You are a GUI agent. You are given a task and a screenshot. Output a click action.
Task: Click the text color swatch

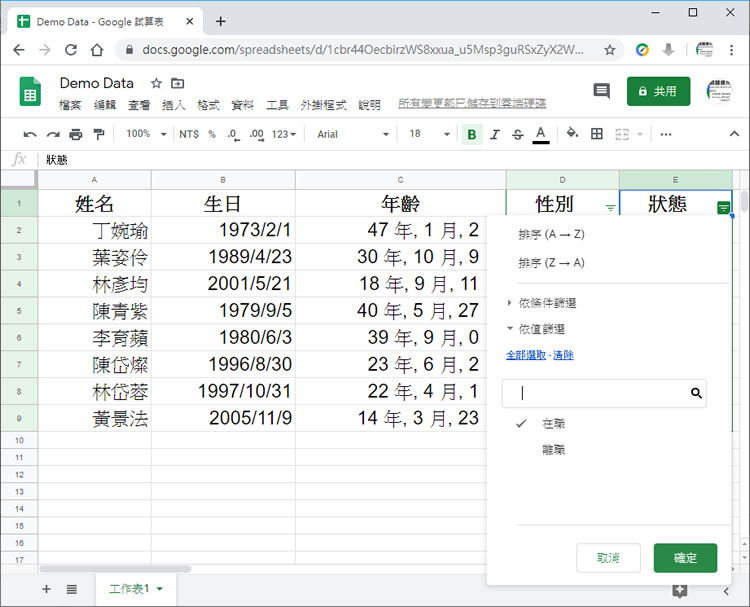point(541,134)
